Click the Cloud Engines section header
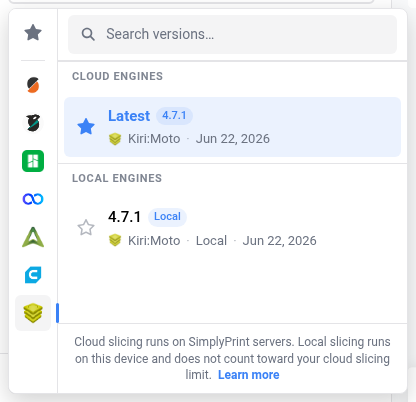Image resolution: width=416 pixels, height=402 pixels. point(117,76)
